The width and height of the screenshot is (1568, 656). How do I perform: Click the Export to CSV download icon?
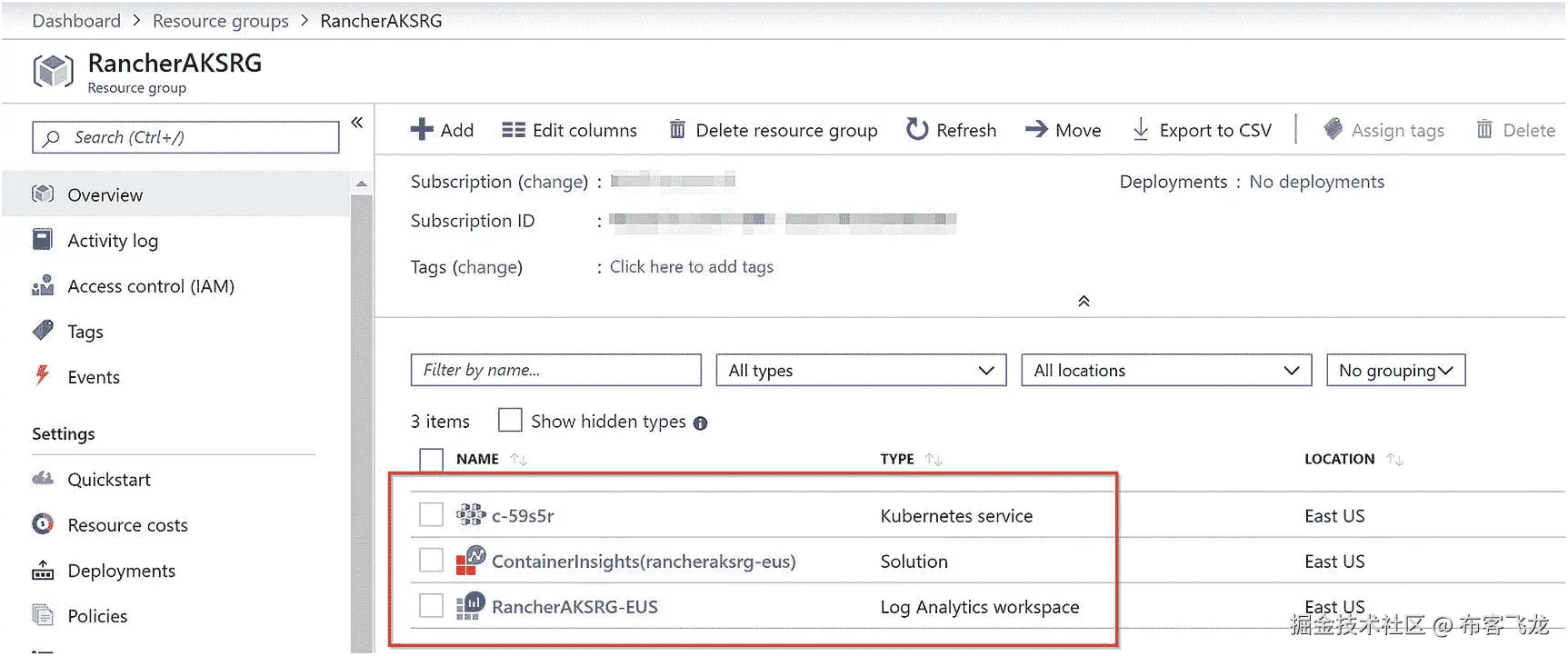pyautogui.click(x=1141, y=130)
